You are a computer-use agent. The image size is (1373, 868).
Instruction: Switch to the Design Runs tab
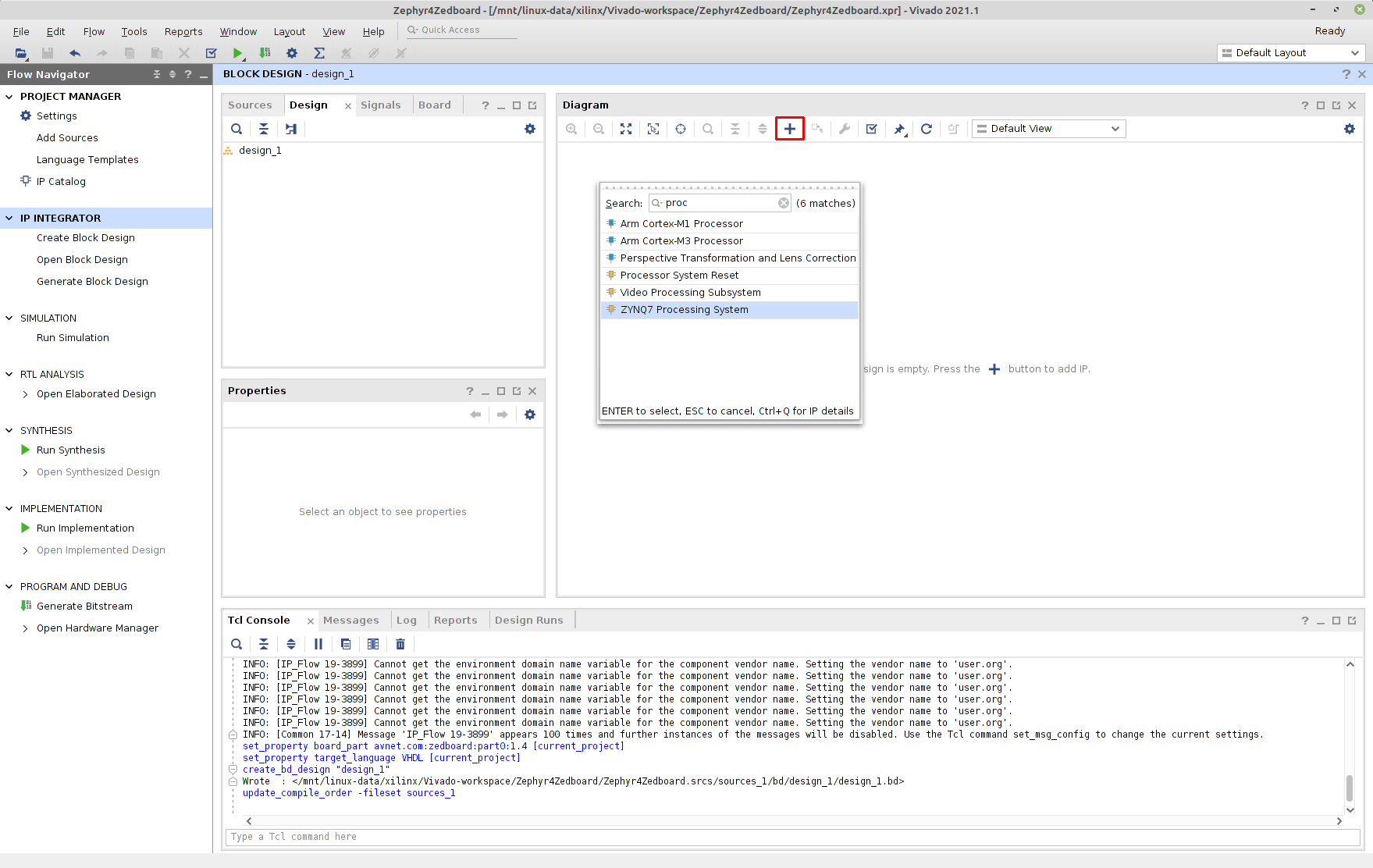pyautogui.click(x=528, y=621)
